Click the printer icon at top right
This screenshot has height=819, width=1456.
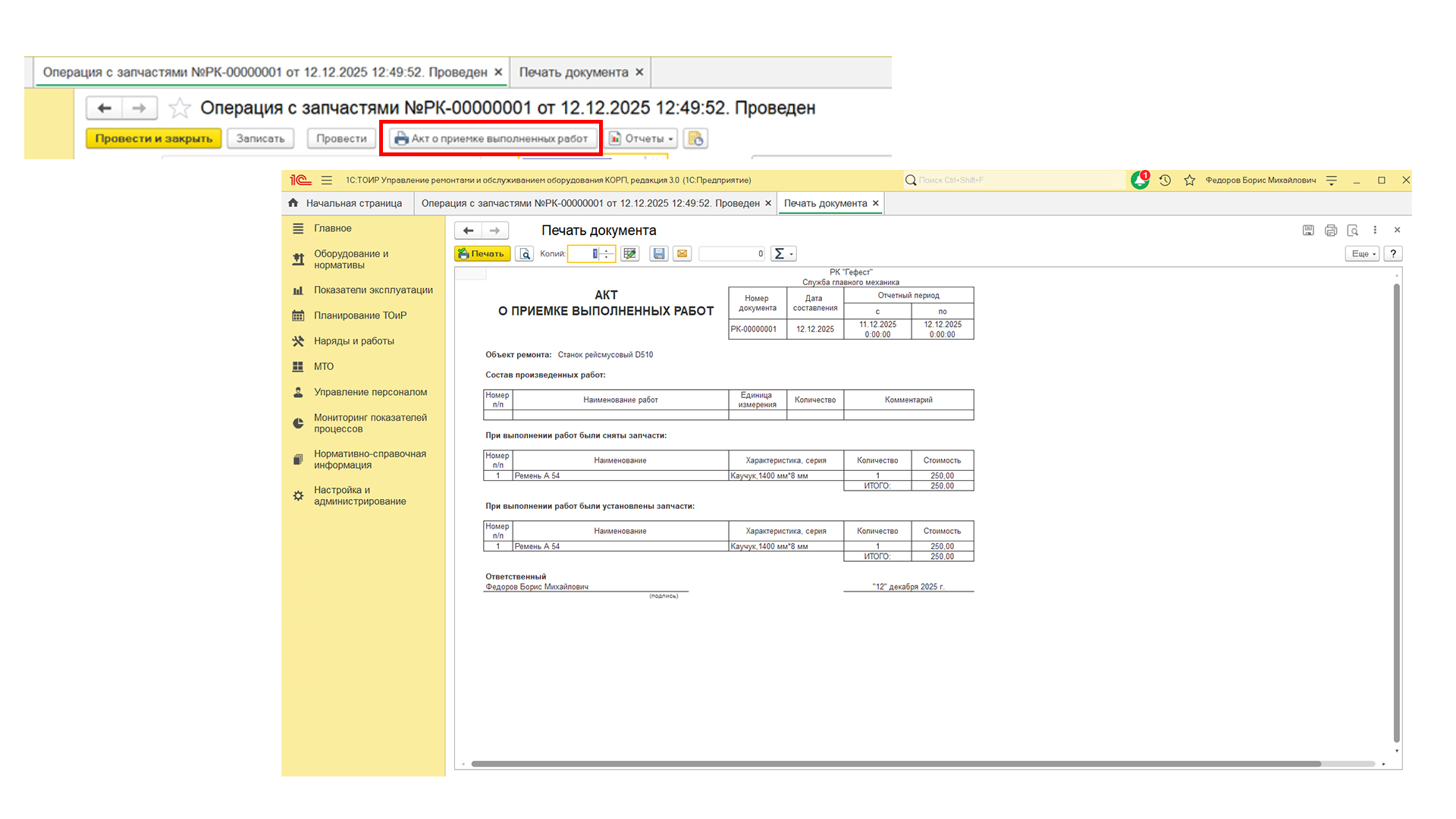1330,231
